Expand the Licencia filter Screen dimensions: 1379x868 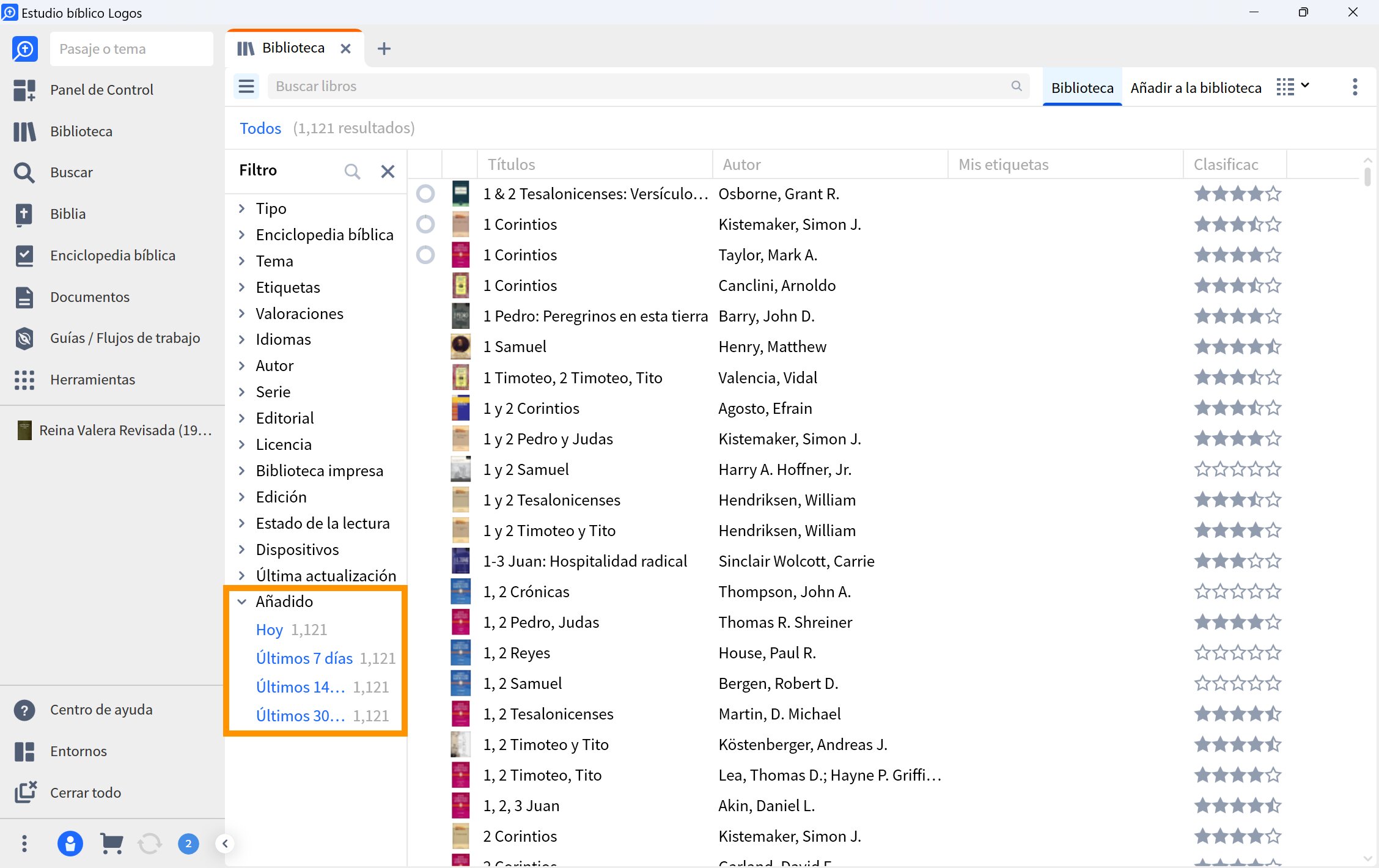[x=242, y=444]
